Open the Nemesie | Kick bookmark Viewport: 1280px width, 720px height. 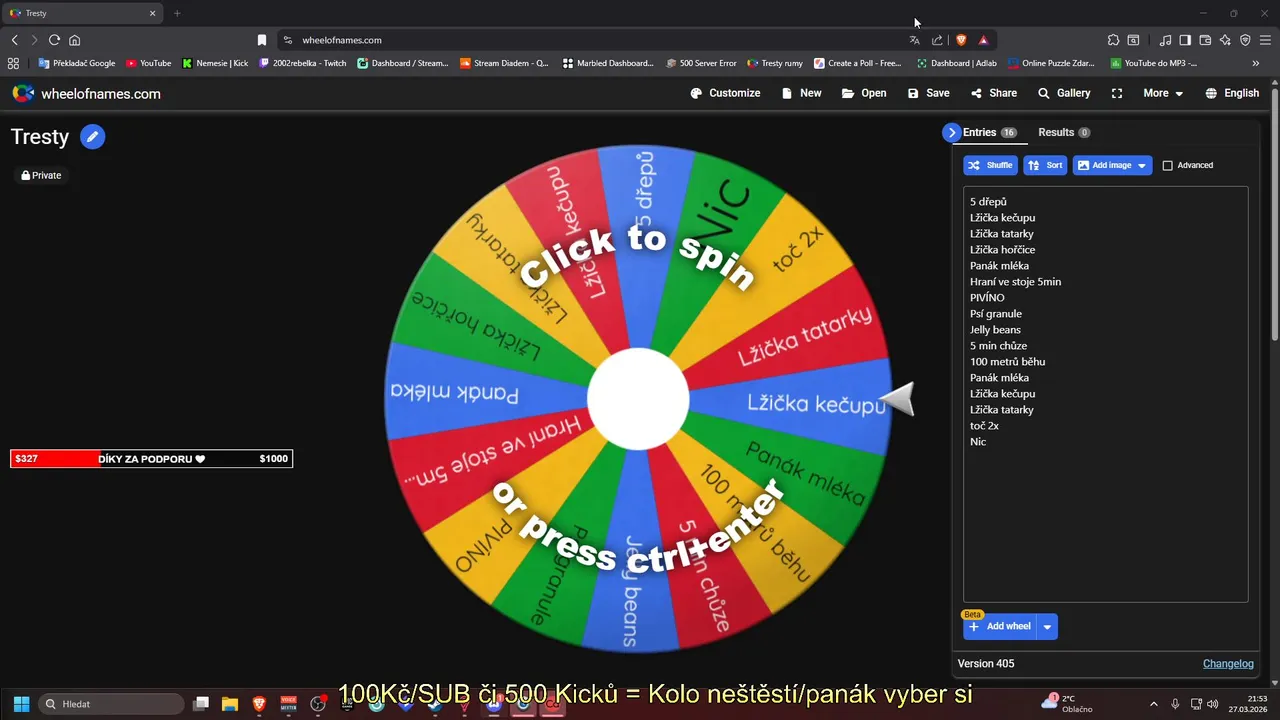pyautogui.click(x=215, y=63)
